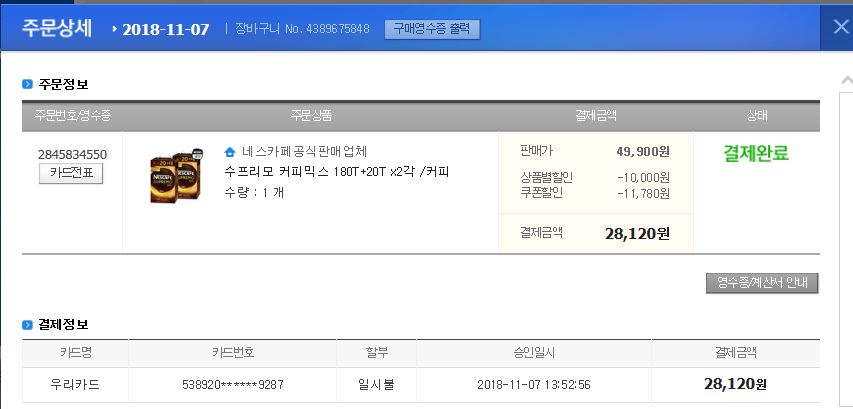Click the blue 결제정보 section icon
The width and height of the screenshot is (853, 409).
pos(28,324)
